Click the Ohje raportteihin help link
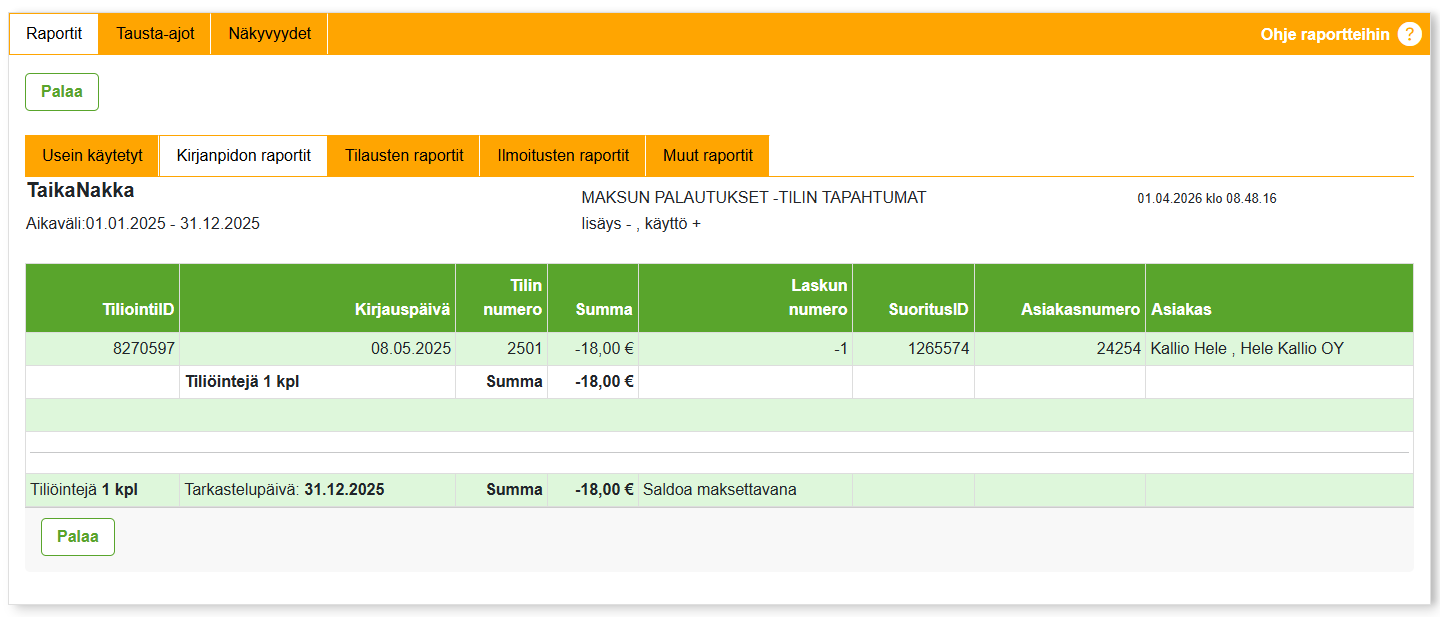The height and width of the screenshot is (617, 1440). click(1324, 34)
